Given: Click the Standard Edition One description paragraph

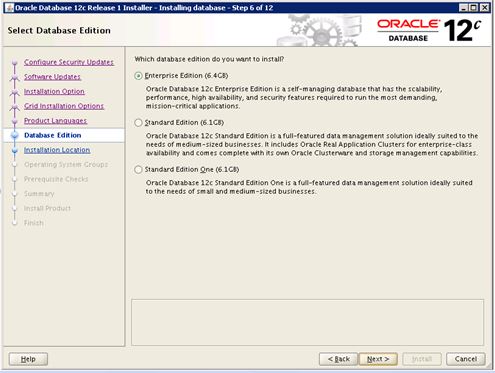Looking at the screenshot, I should 309,187.
